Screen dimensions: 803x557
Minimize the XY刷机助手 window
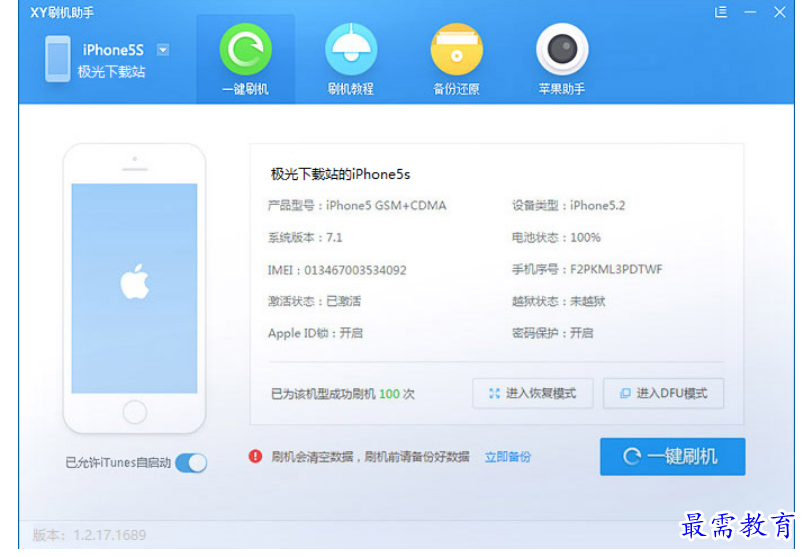[x=750, y=12]
